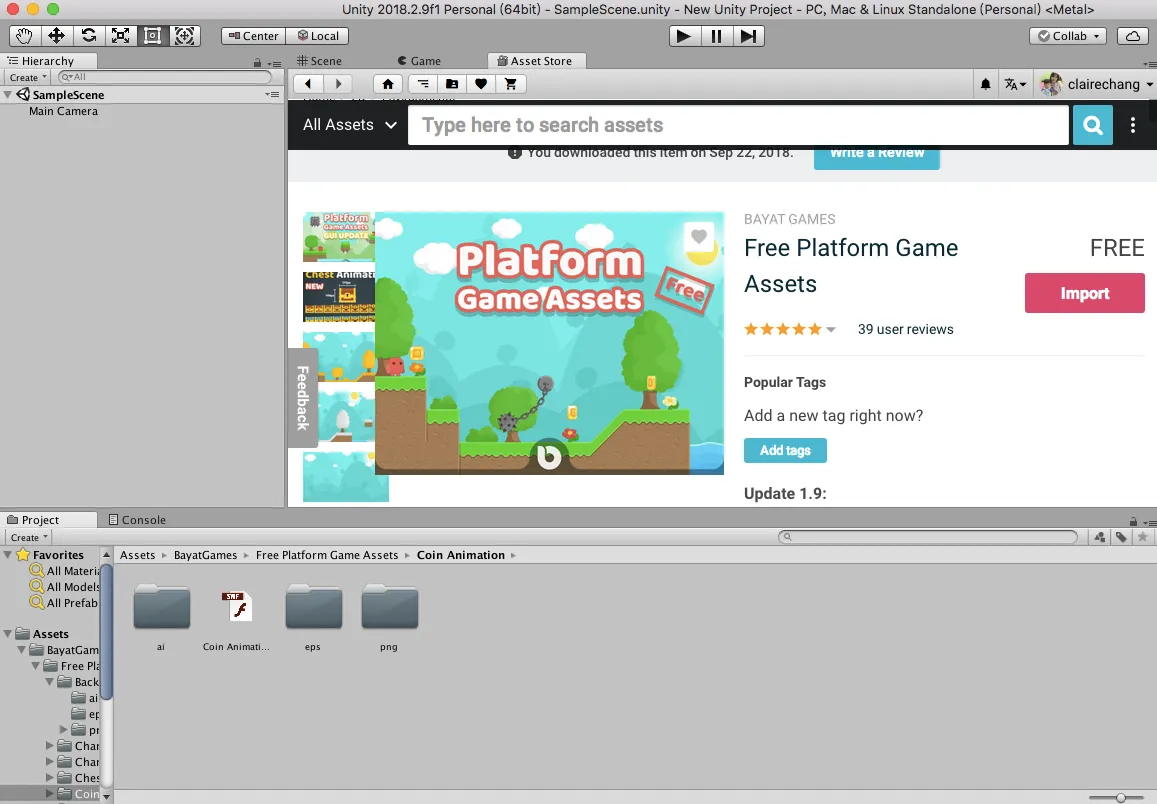The height and width of the screenshot is (804, 1157).
Task: Select All Materials favorite search
Action: pos(63,571)
